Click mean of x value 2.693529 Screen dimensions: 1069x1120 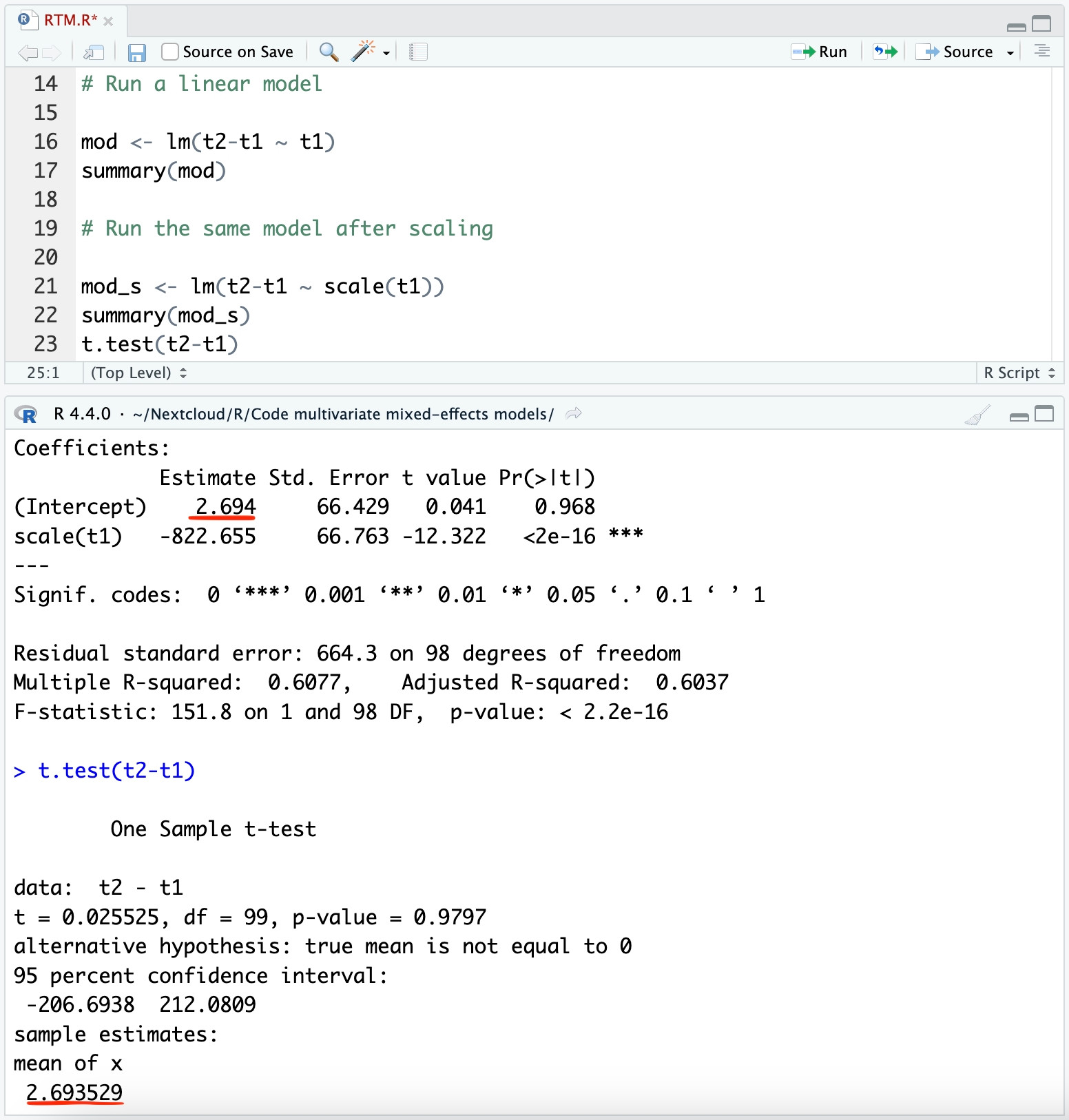click(74, 1093)
